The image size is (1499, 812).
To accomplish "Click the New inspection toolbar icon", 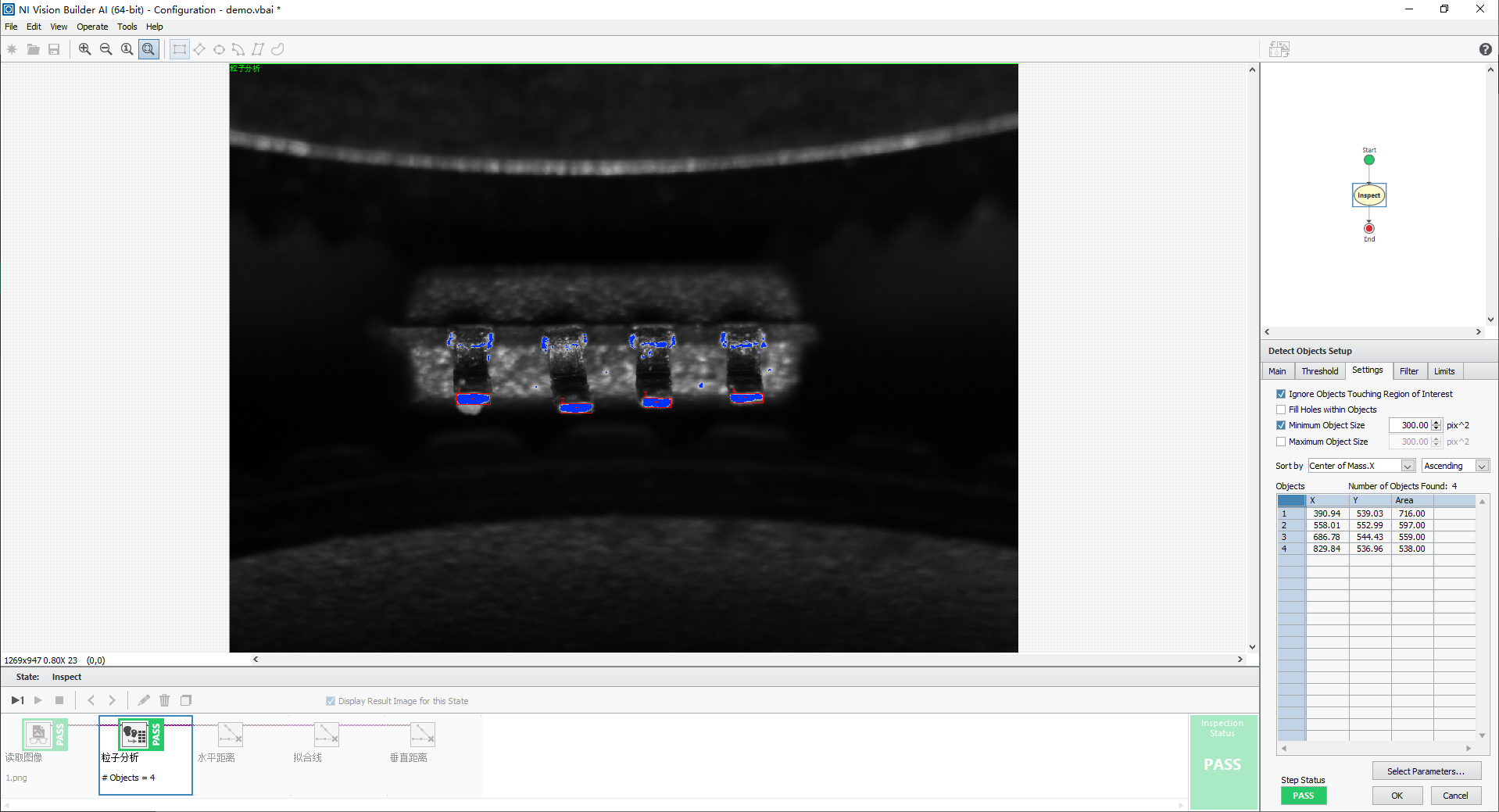I will 12,49.
